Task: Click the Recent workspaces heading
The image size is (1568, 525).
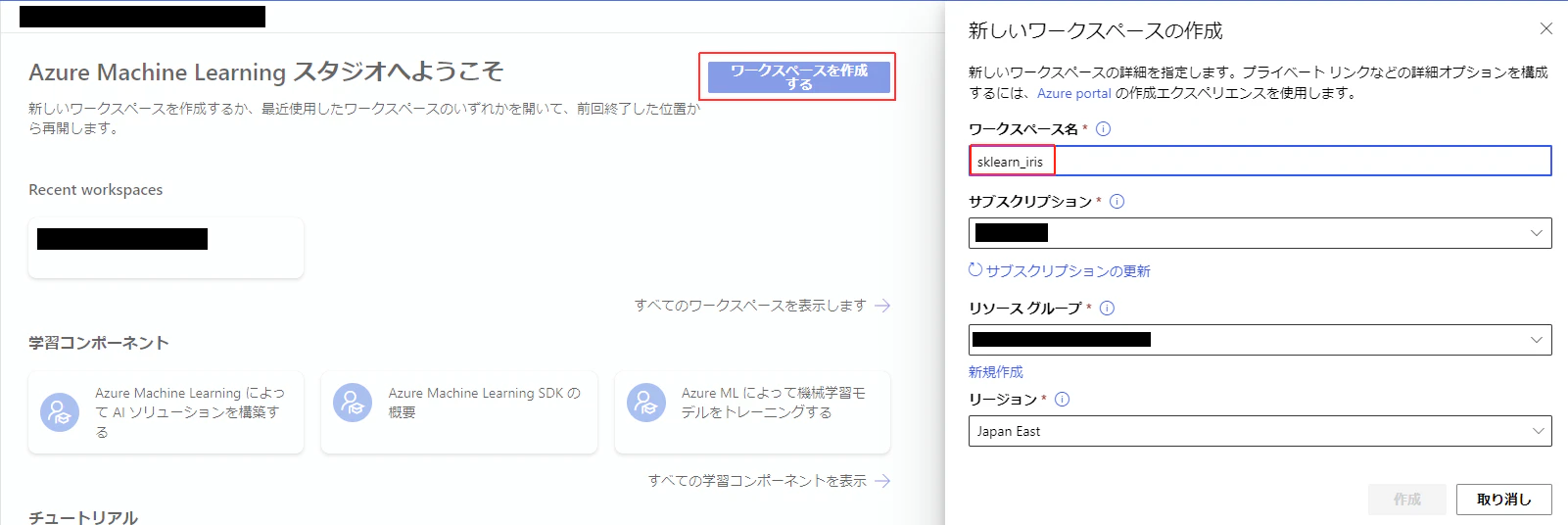Action: tap(96, 190)
